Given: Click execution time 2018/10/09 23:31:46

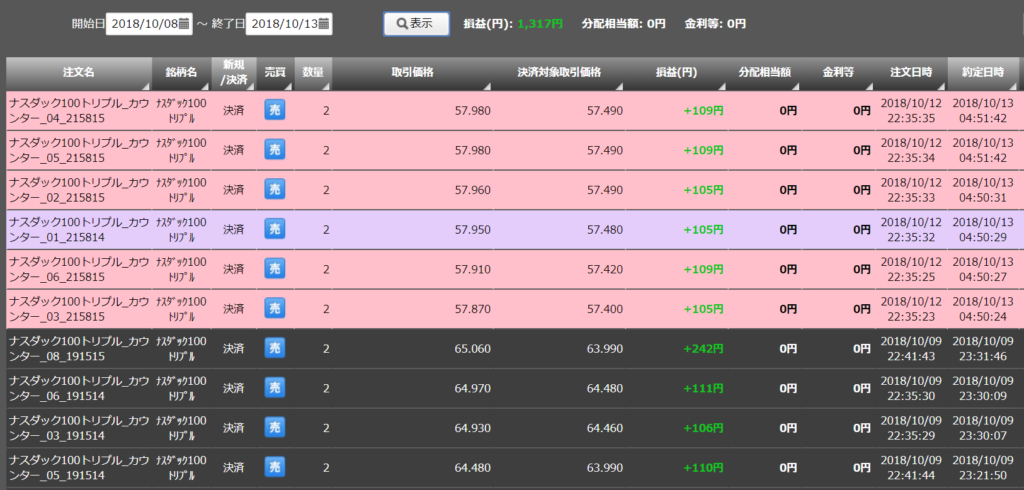Looking at the screenshot, I should [983, 348].
